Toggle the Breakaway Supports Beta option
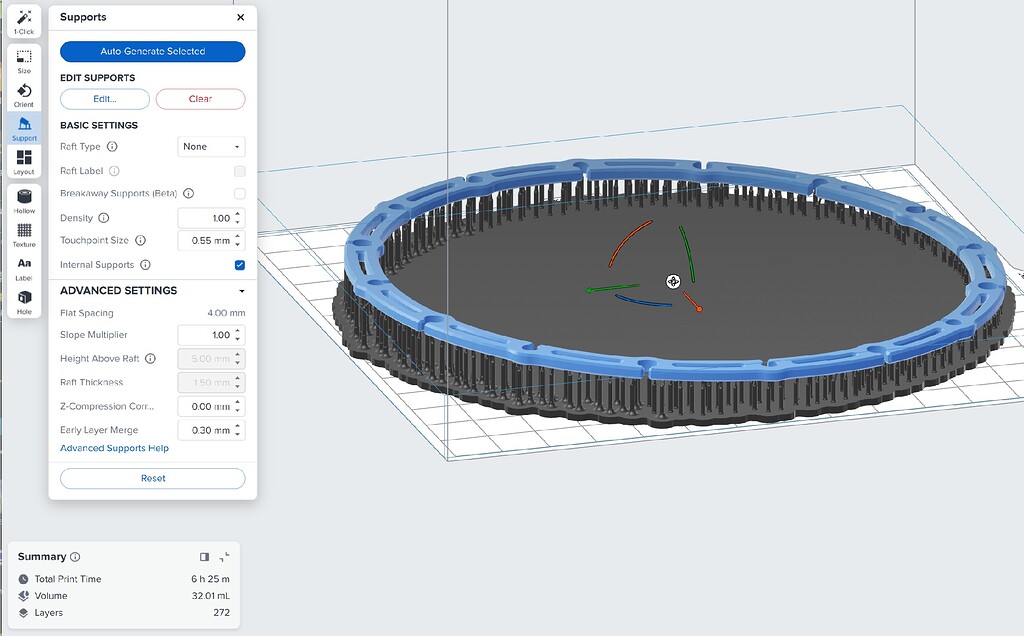 tap(237, 193)
